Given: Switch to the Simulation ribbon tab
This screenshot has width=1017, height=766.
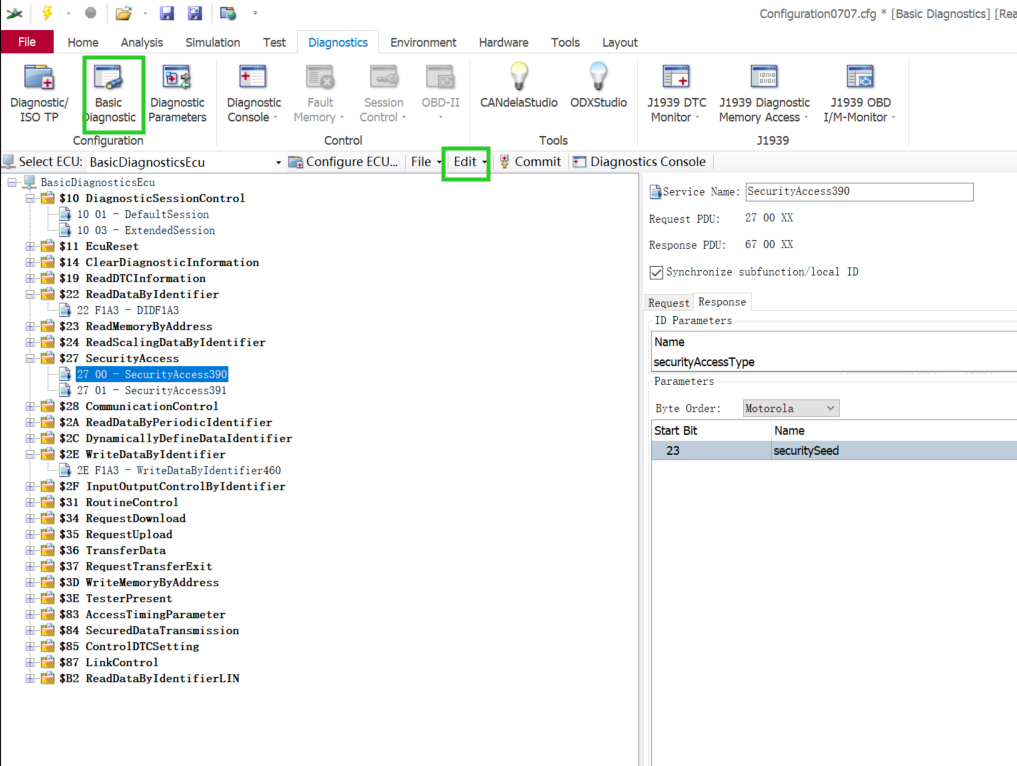Looking at the screenshot, I should click(x=213, y=43).
